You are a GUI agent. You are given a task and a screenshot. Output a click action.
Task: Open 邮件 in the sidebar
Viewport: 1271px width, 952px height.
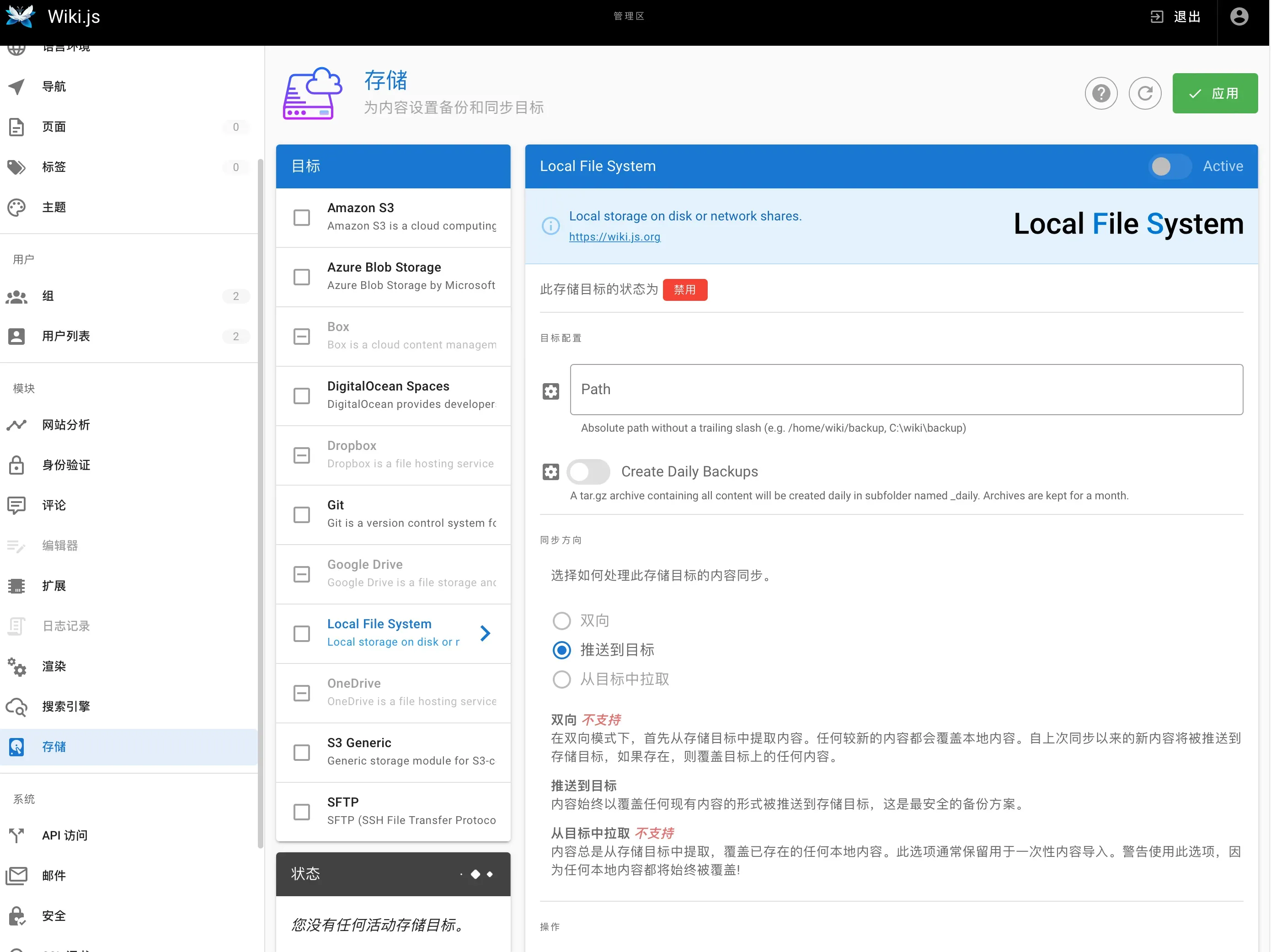pyautogui.click(x=129, y=876)
